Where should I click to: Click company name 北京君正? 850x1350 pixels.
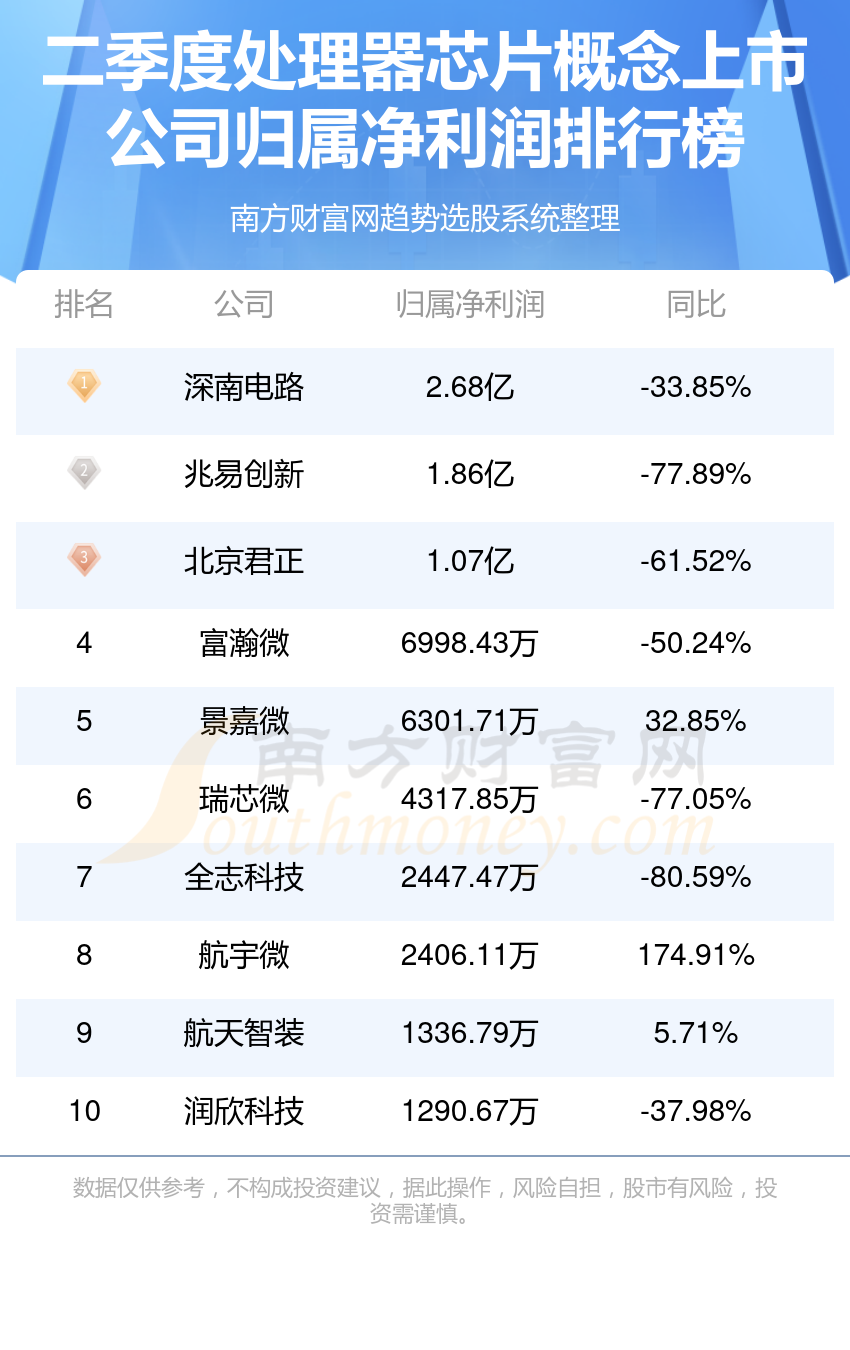[x=244, y=561]
